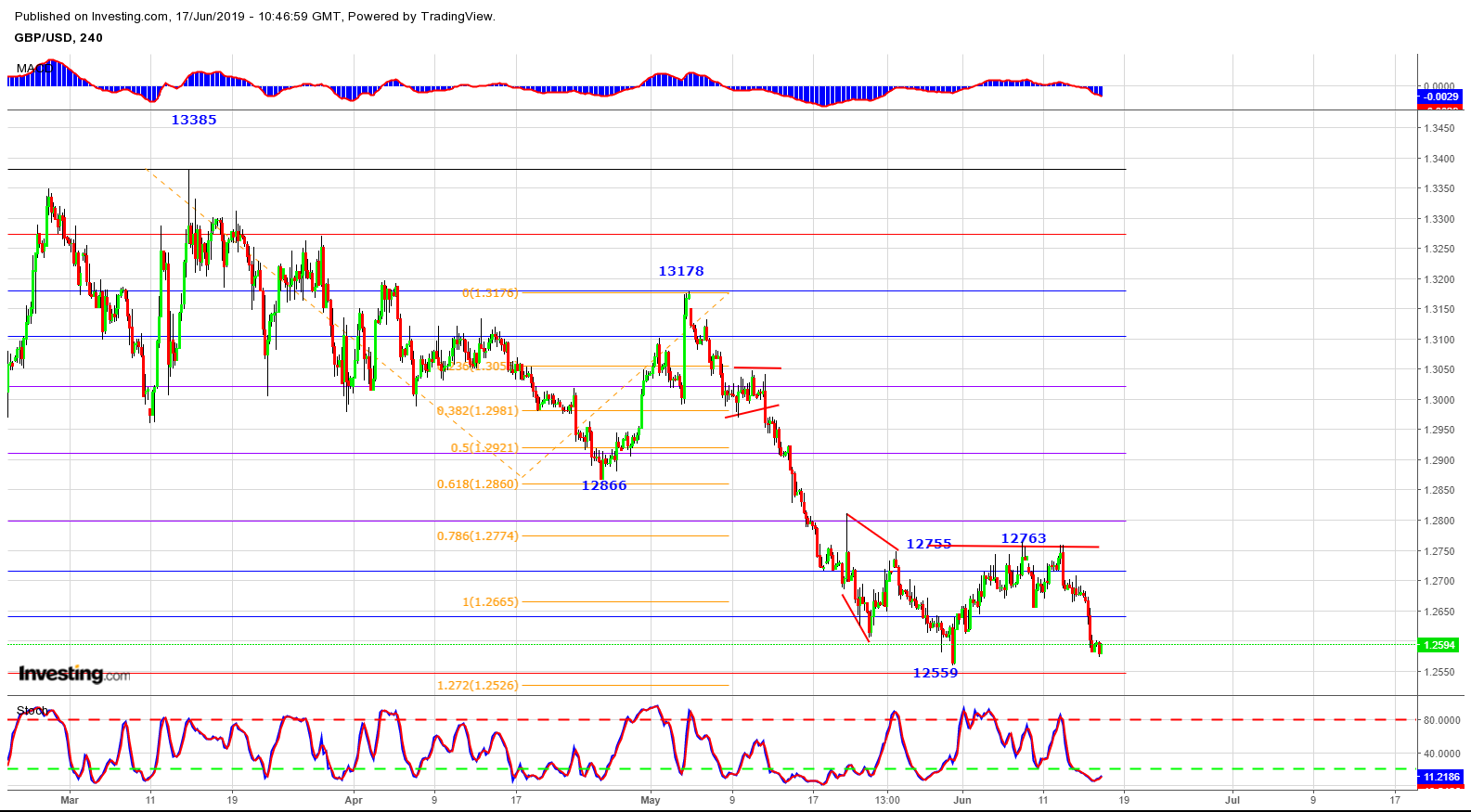
Task: Click the green 1.2594 current price tag
Action: [1439, 645]
